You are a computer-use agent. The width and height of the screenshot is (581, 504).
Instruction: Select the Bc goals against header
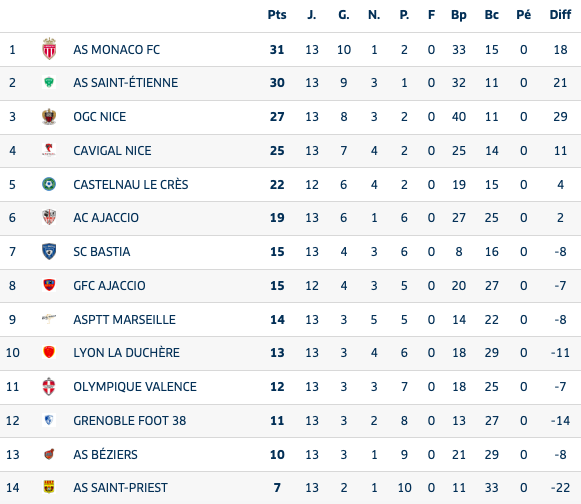pyautogui.click(x=492, y=15)
